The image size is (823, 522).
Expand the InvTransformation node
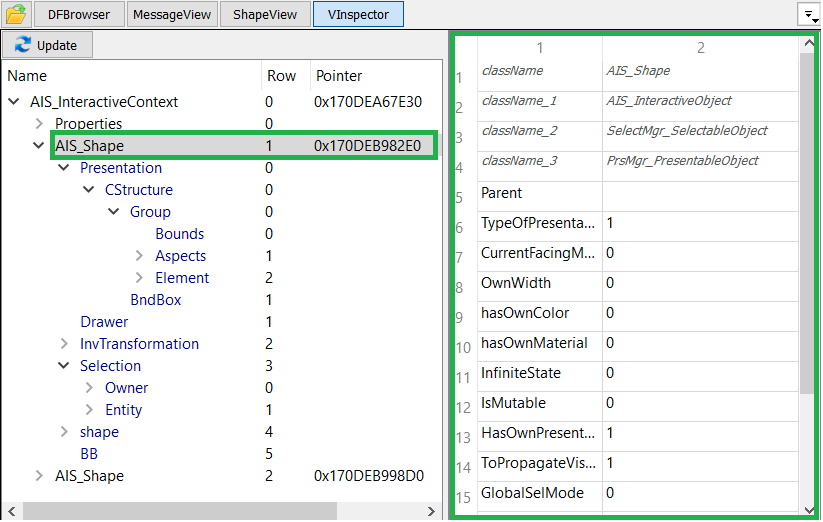tap(64, 344)
